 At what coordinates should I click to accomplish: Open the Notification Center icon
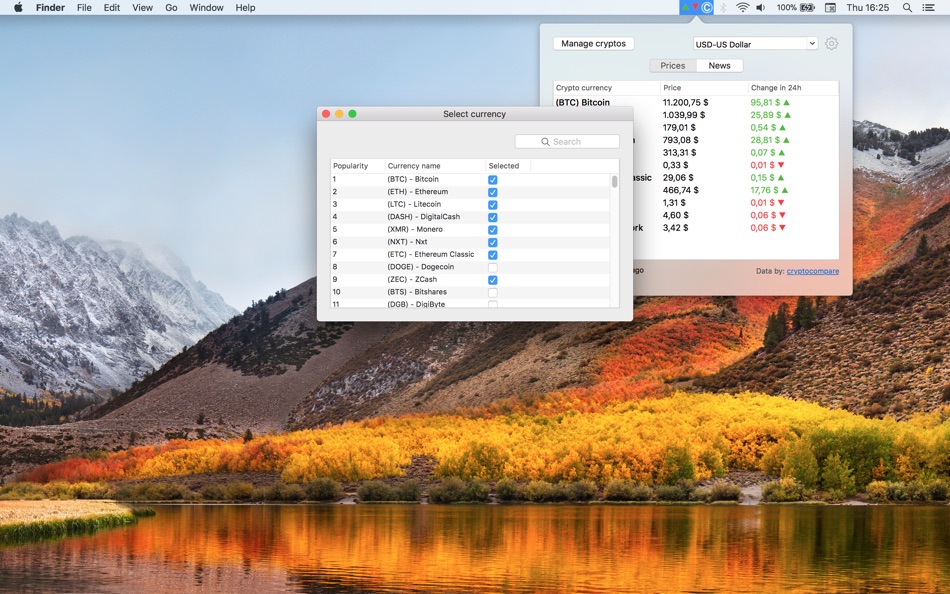click(928, 7)
